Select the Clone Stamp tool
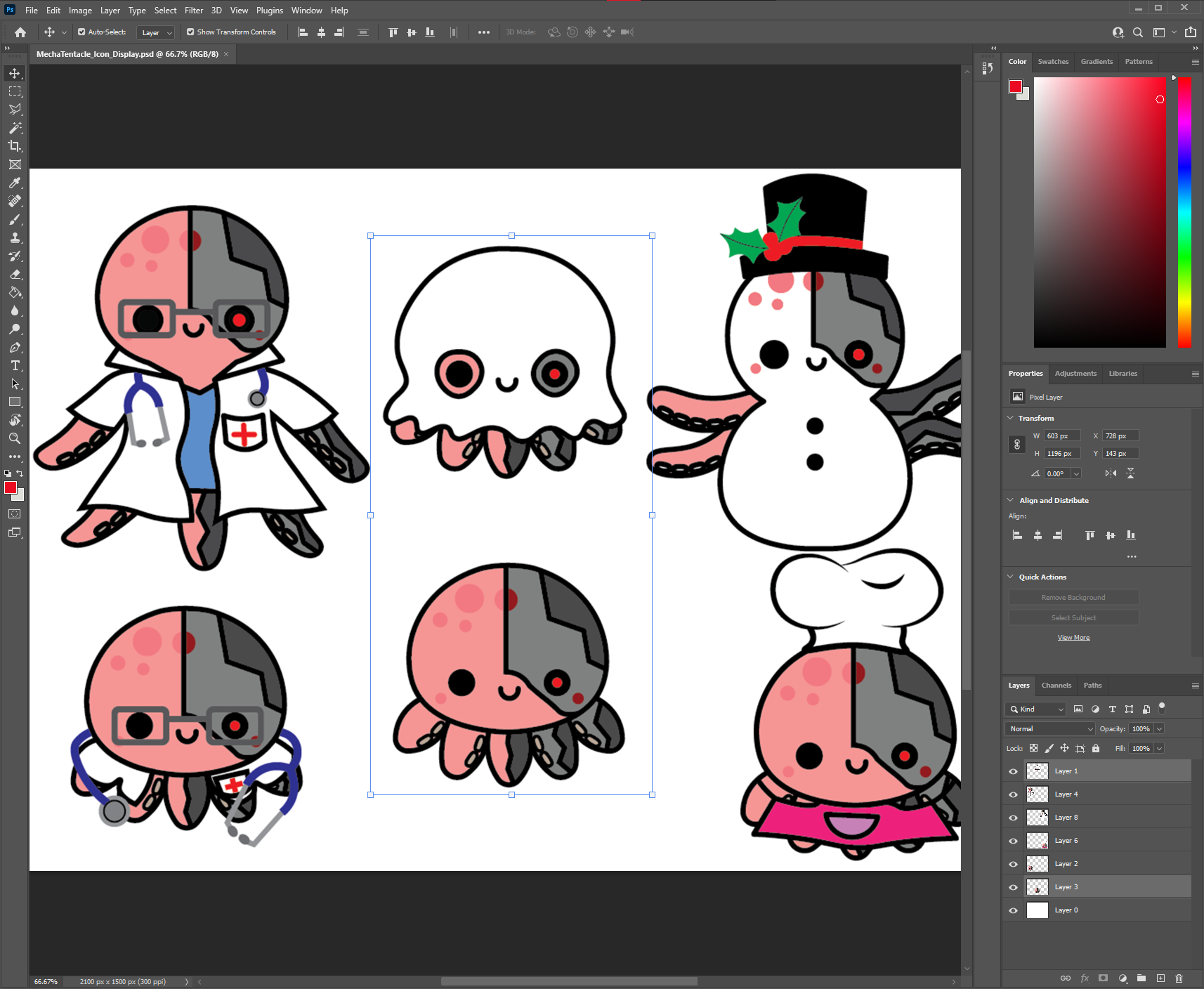The image size is (1204, 989). tap(15, 238)
